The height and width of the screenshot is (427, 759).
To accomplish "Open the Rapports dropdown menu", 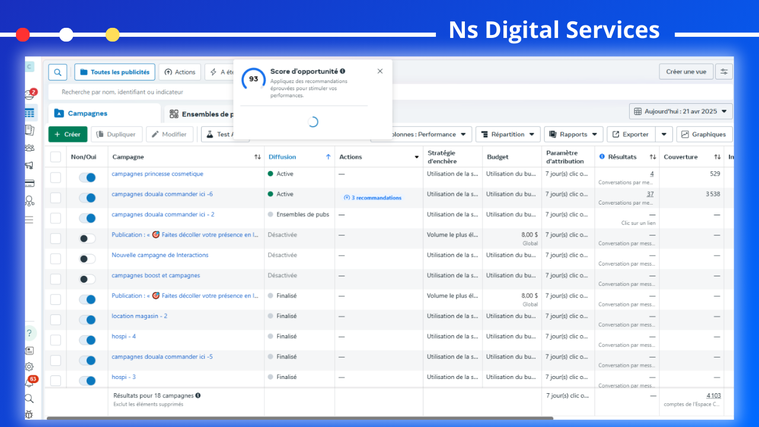I will (573, 134).
